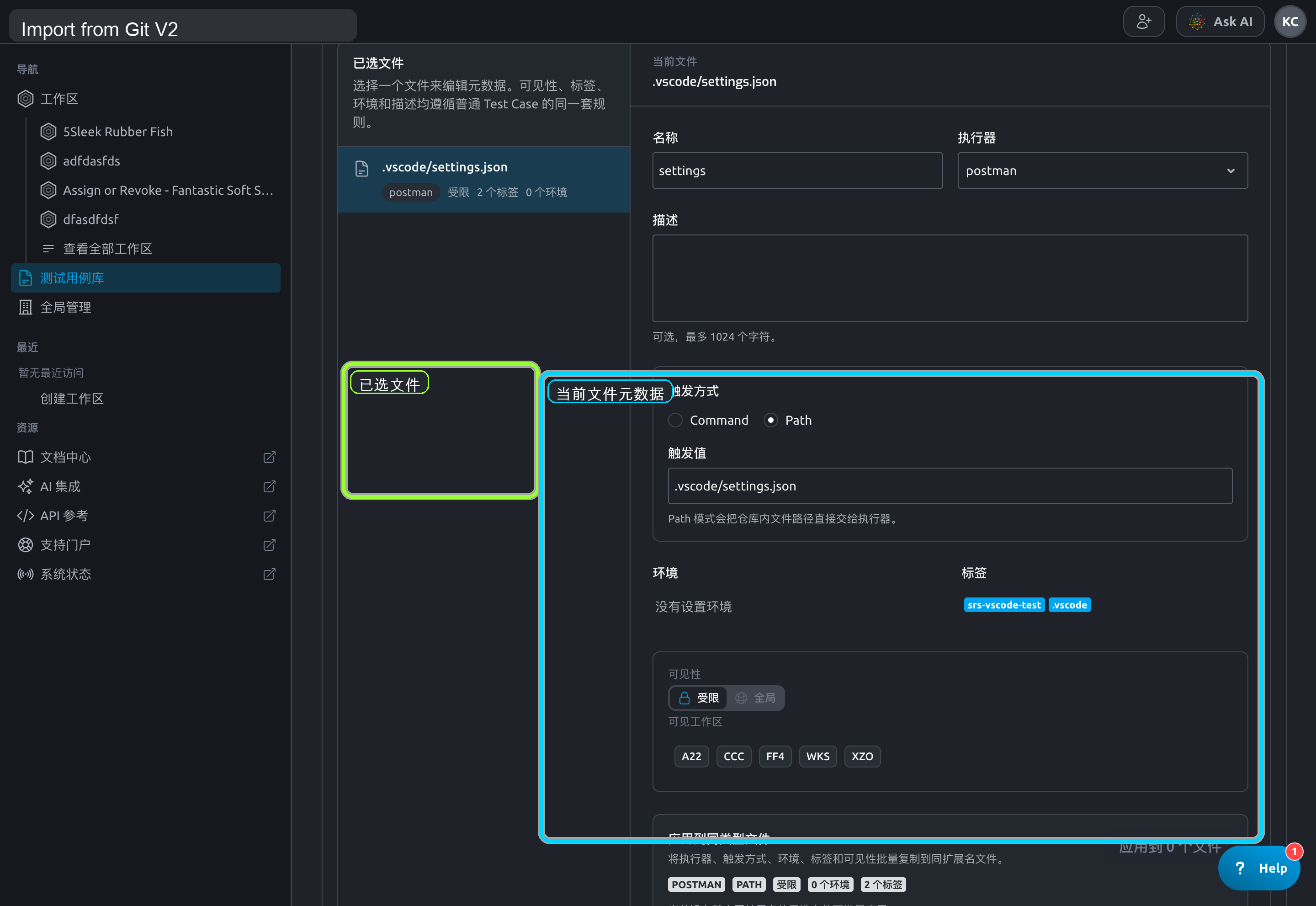
Task: Open the 执行器 dropdown showing postman
Action: pos(1102,171)
